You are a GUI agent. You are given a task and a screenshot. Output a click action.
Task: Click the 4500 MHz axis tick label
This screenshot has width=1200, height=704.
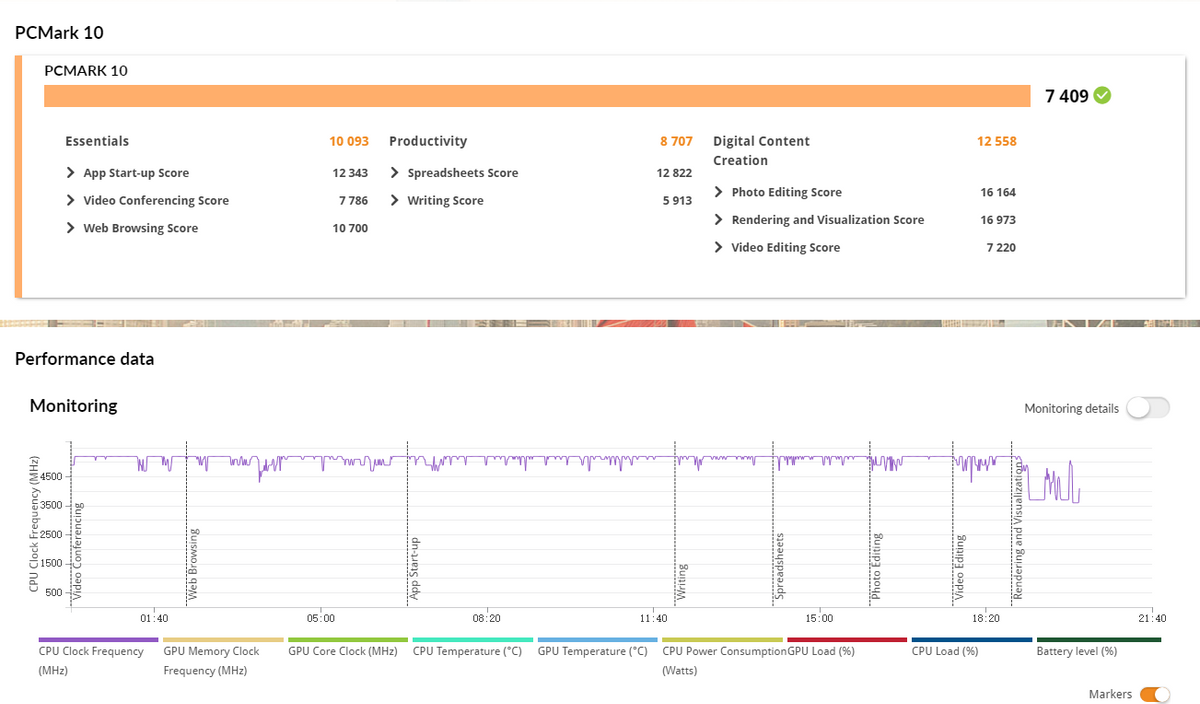pos(52,477)
